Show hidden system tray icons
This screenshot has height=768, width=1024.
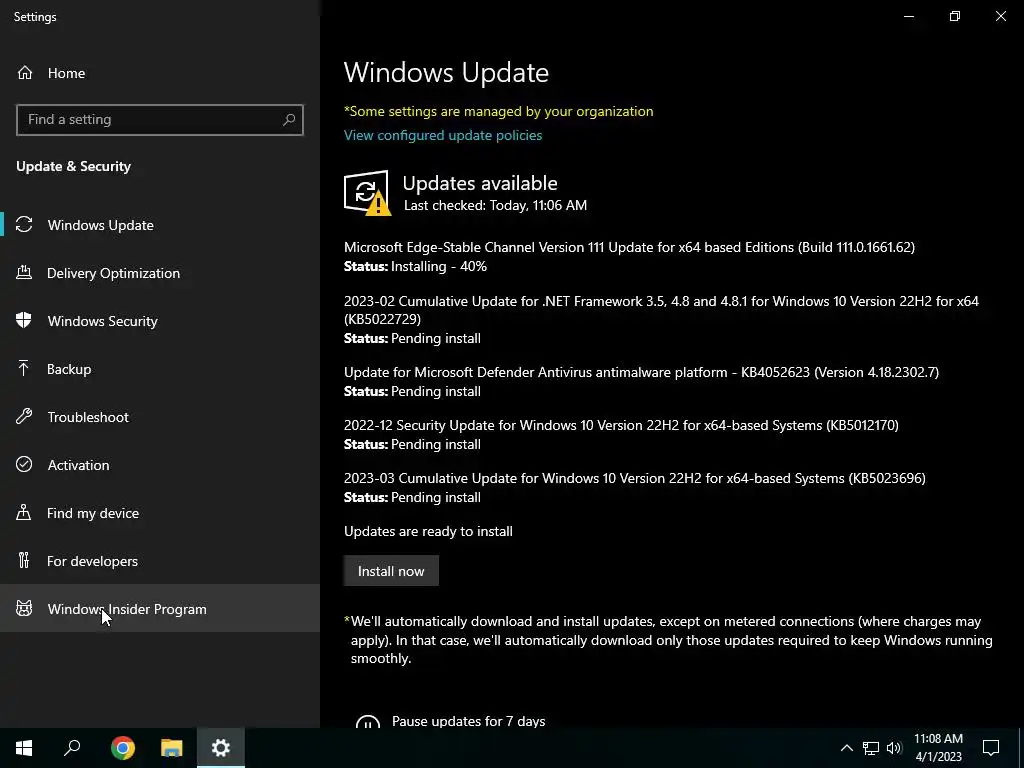(846, 748)
